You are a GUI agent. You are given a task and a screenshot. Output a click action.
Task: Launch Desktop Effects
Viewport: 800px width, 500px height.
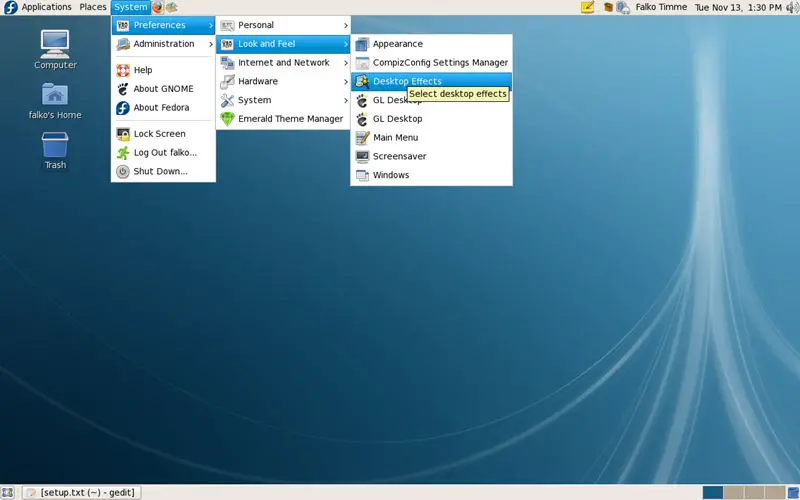point(432,81)
